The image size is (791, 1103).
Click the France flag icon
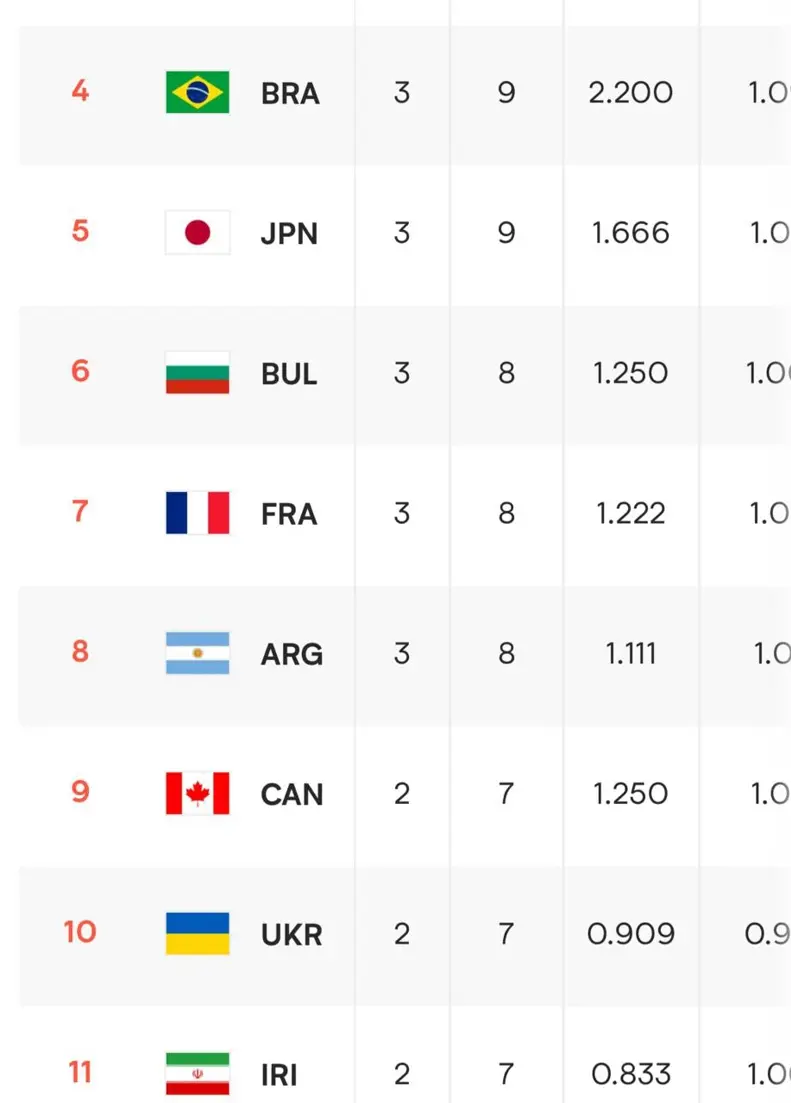(197, 513)
